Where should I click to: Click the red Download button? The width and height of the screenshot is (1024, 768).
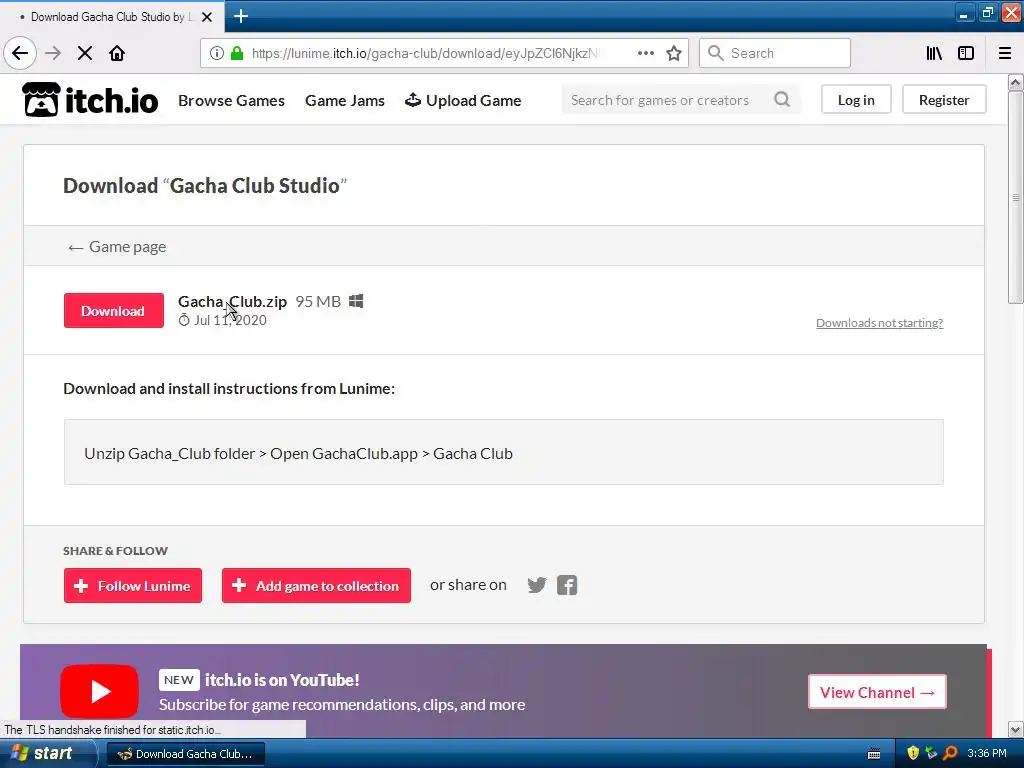pyautogui.click(x=114, y=311)
